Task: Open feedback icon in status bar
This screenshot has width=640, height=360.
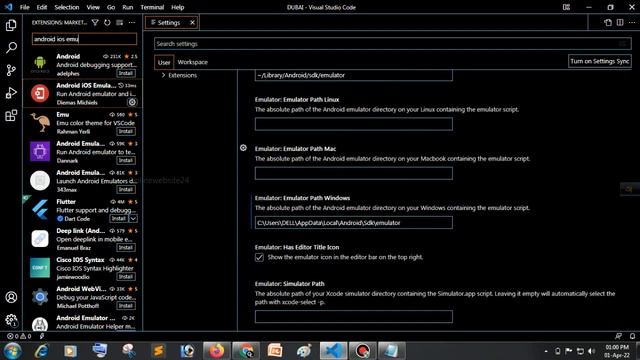Action: pos(618,336)
